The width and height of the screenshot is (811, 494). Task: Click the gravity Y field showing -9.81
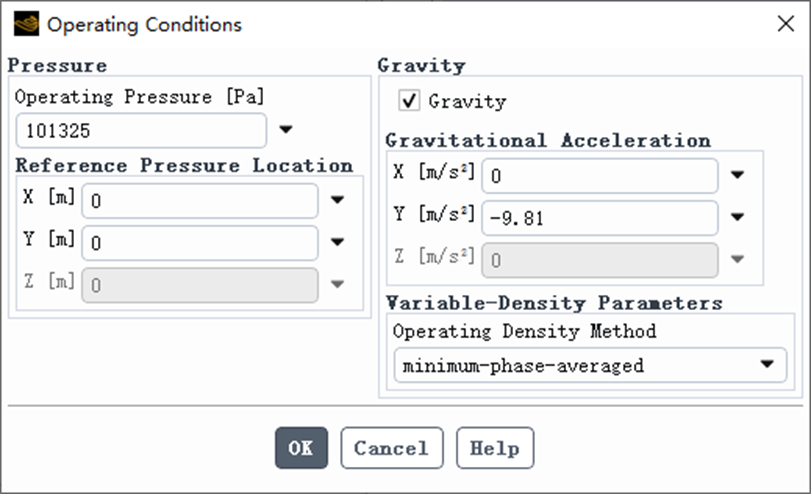coord(600,218)
